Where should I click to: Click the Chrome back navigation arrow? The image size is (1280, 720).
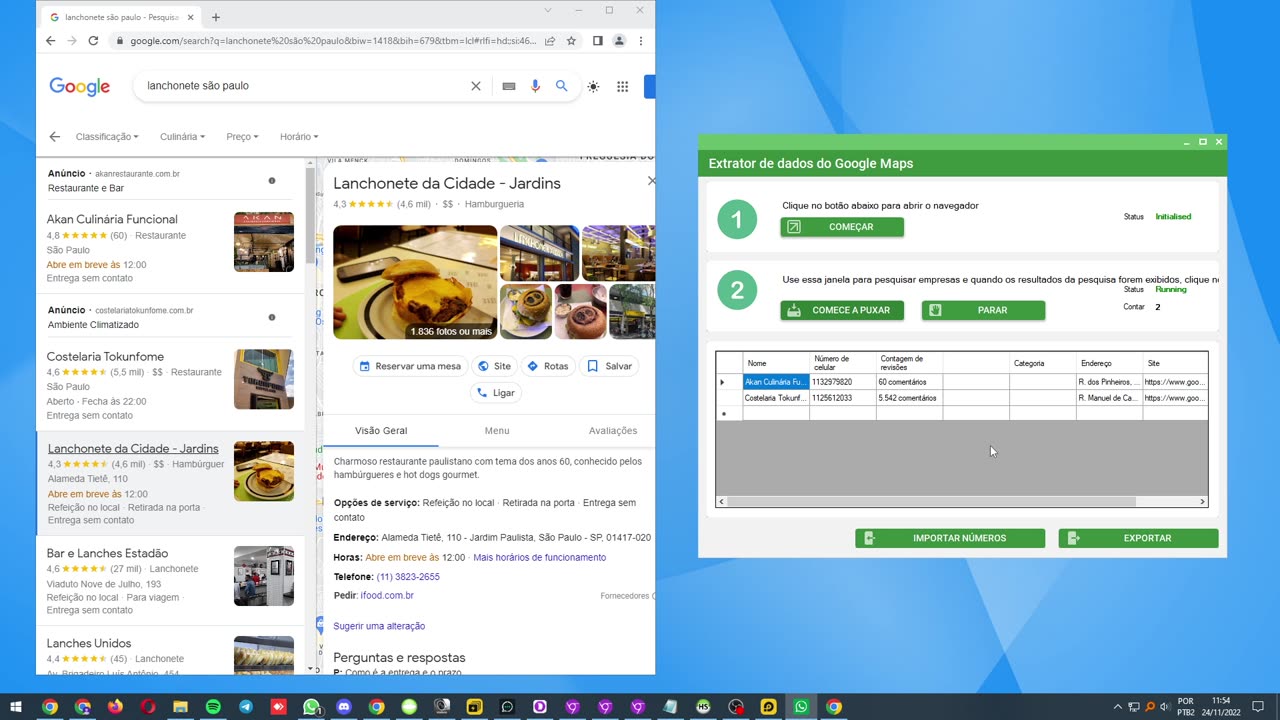(51, 41)
